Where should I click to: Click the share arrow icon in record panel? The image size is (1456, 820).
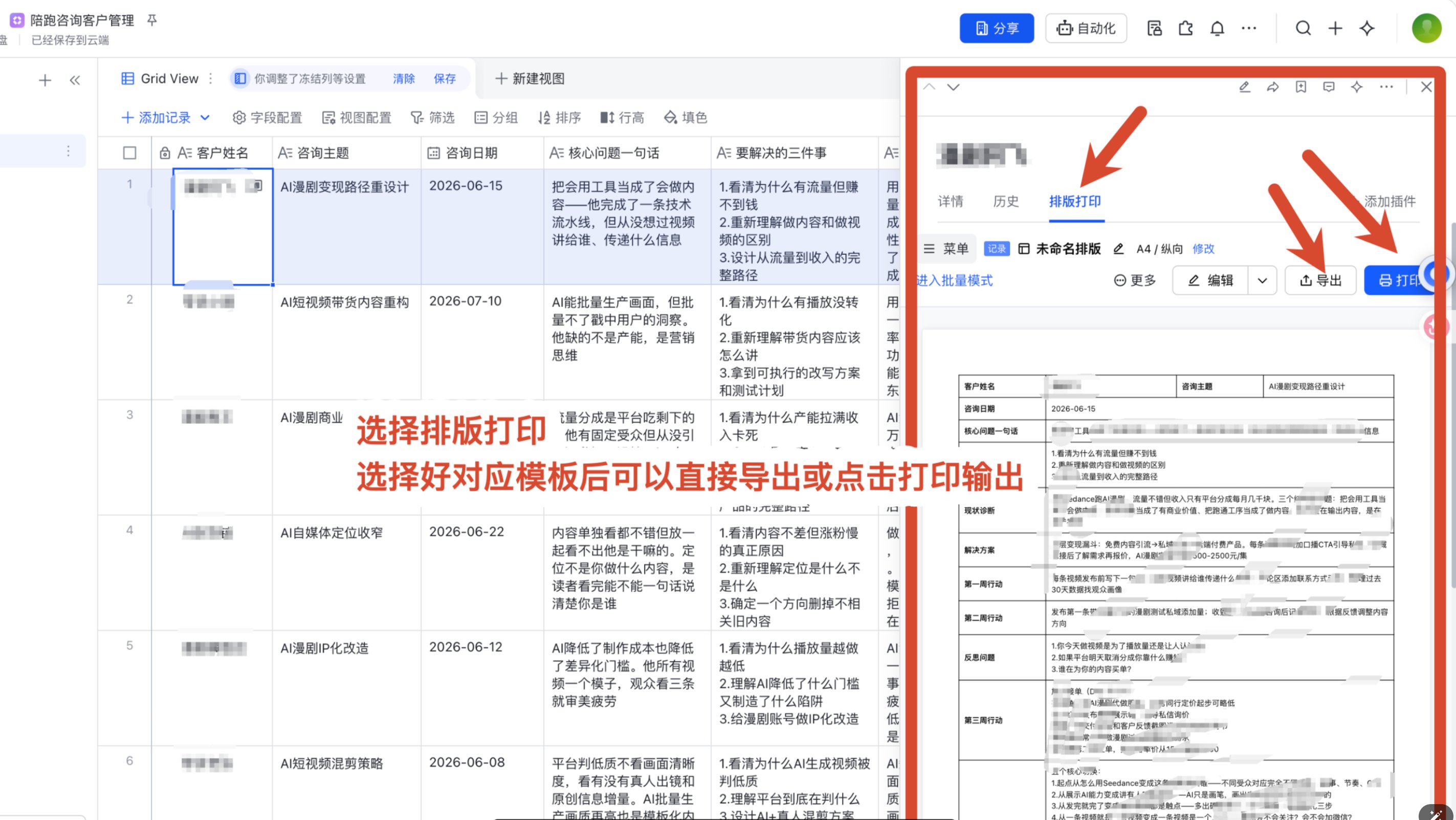(x=1272, y=87)
